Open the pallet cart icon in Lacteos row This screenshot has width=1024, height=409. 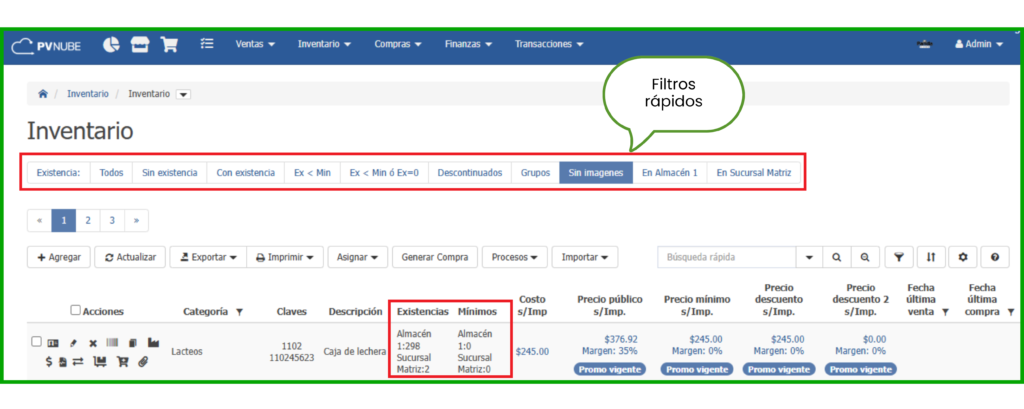point(100,361)
